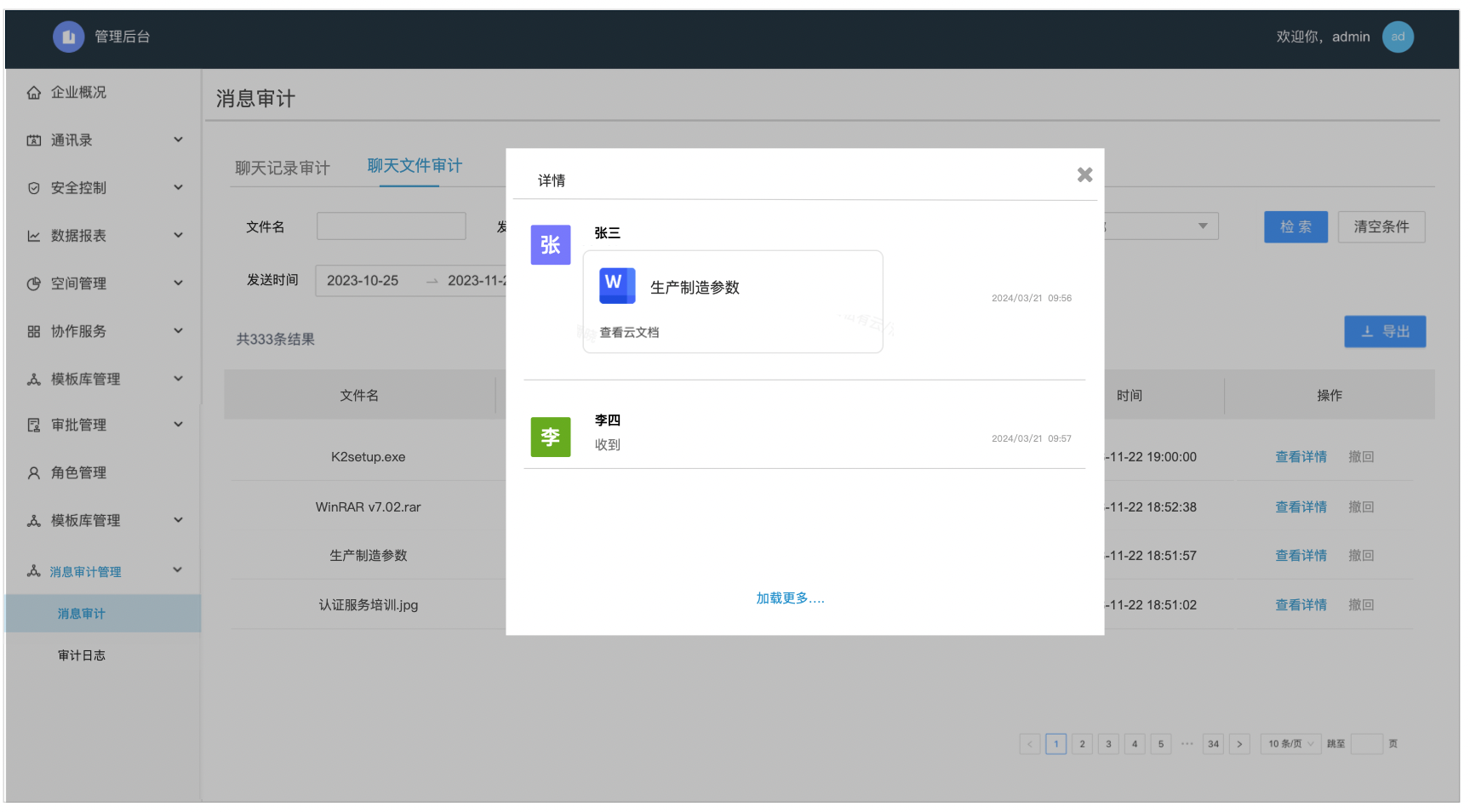
Task: Click the 发送时间 start date 2023-10-25
Action: [x=363, y=281]
